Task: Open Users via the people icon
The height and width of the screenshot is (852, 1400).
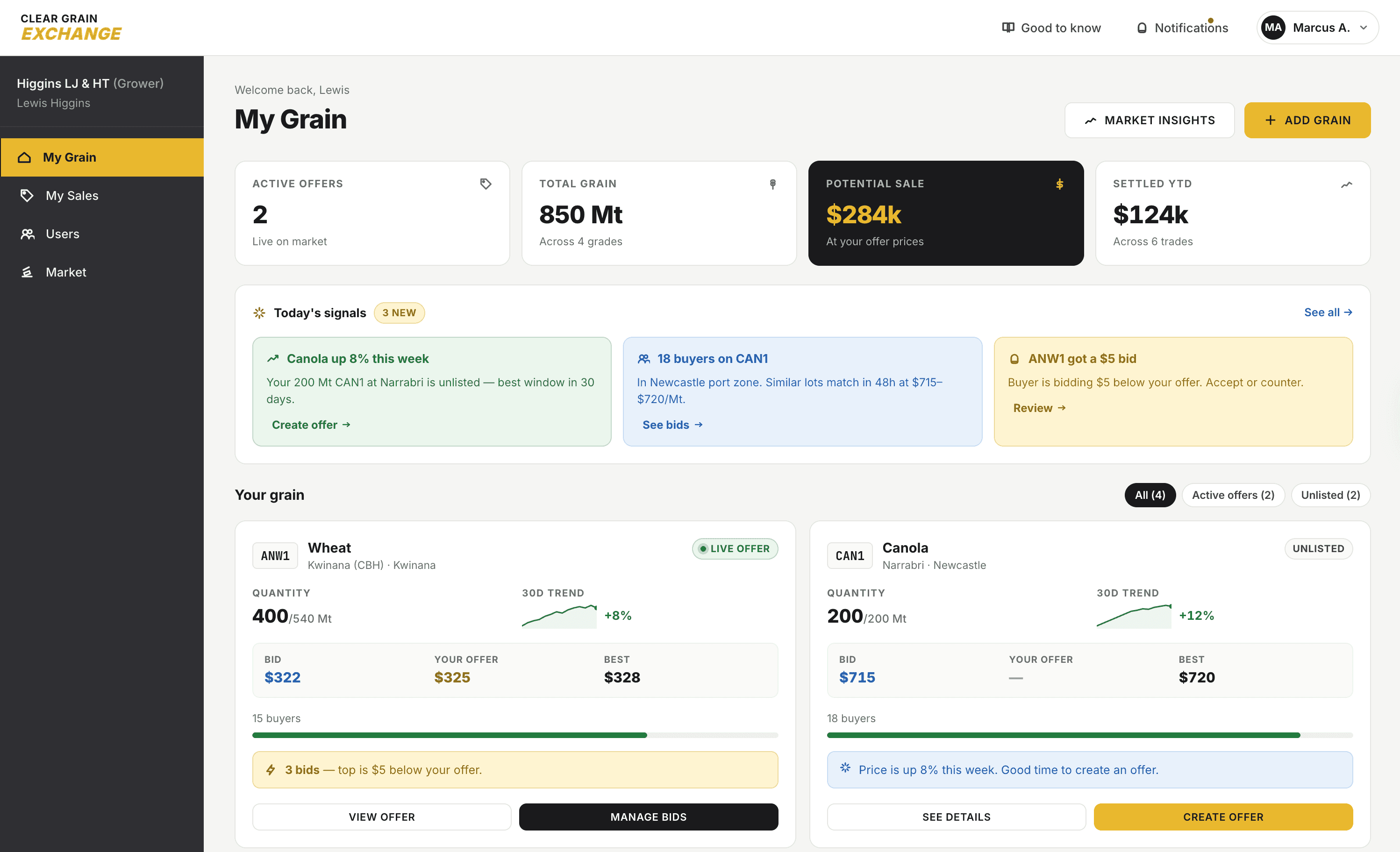Action: [26, 234]
